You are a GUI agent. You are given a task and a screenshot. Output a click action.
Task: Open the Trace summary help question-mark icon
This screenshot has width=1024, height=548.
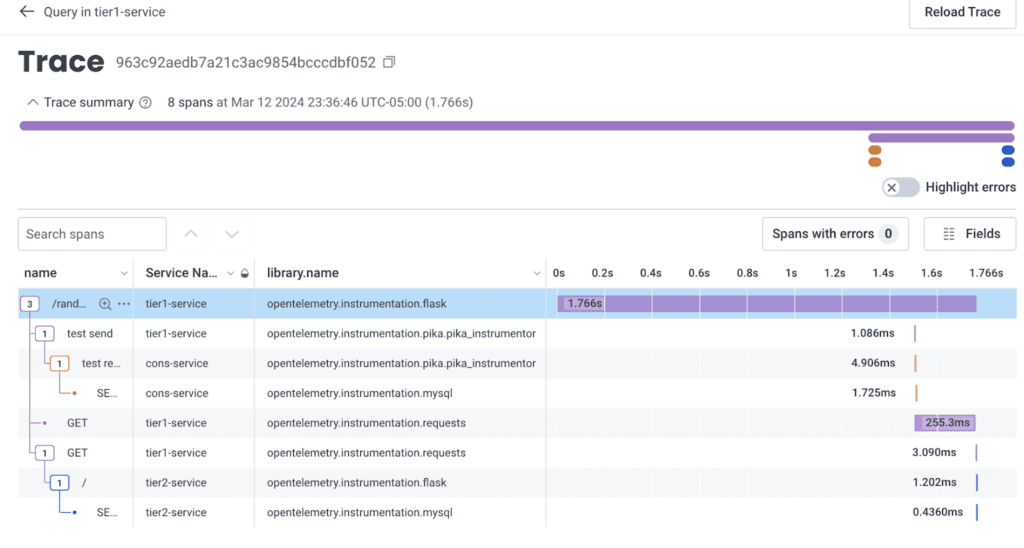coord(146,103)
